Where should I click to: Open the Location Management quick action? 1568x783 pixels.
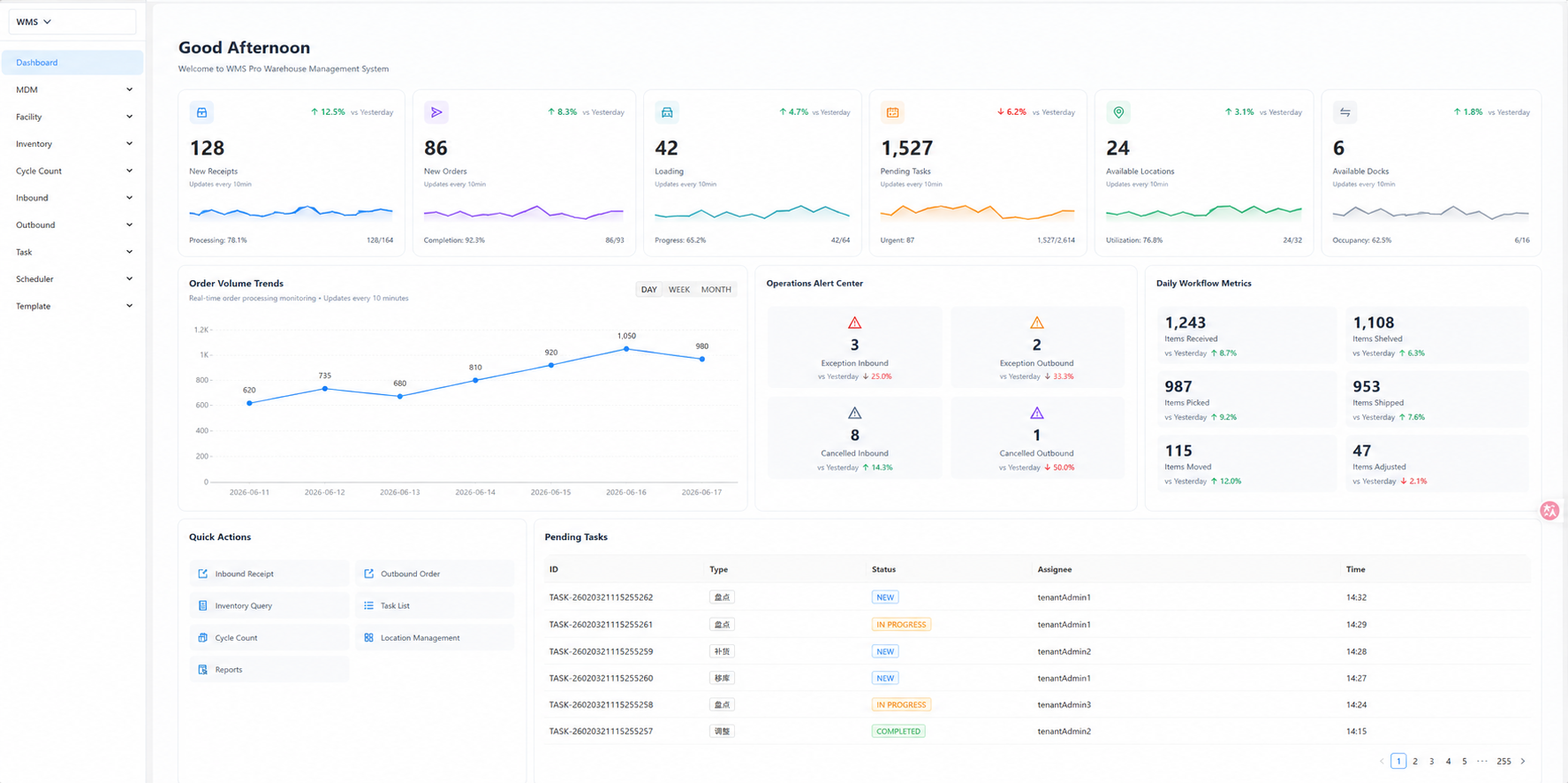pyautogui.click(x=435, y=637)
